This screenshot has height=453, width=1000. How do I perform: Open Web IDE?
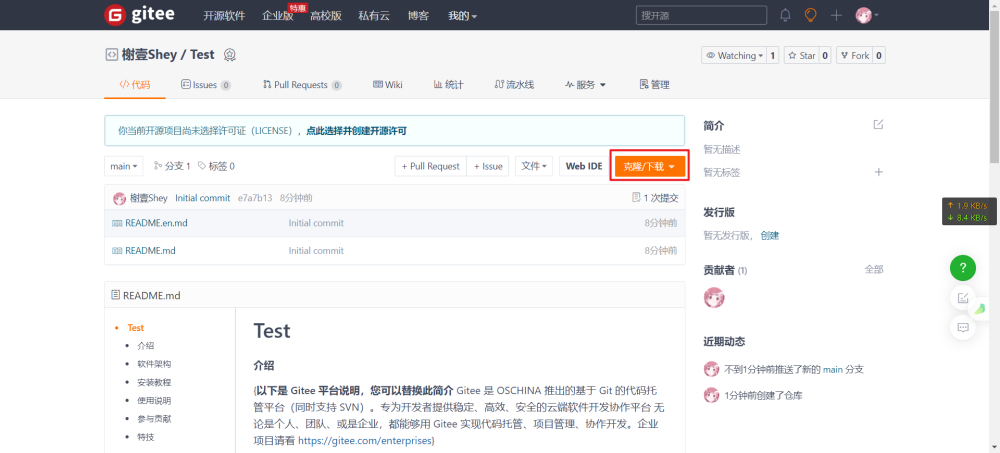click(x=584, y=166)
